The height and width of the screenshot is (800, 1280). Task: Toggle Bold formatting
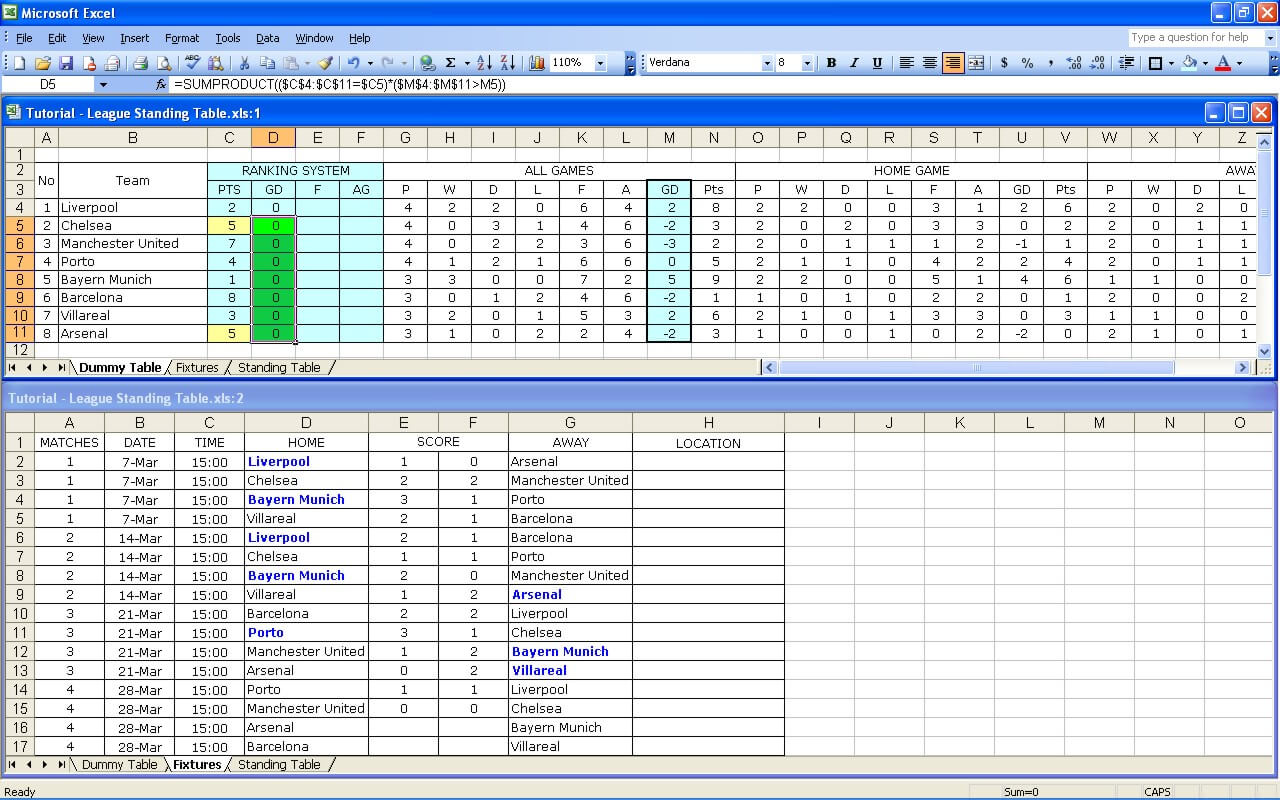pyautogui.click(x=831, y=63)
